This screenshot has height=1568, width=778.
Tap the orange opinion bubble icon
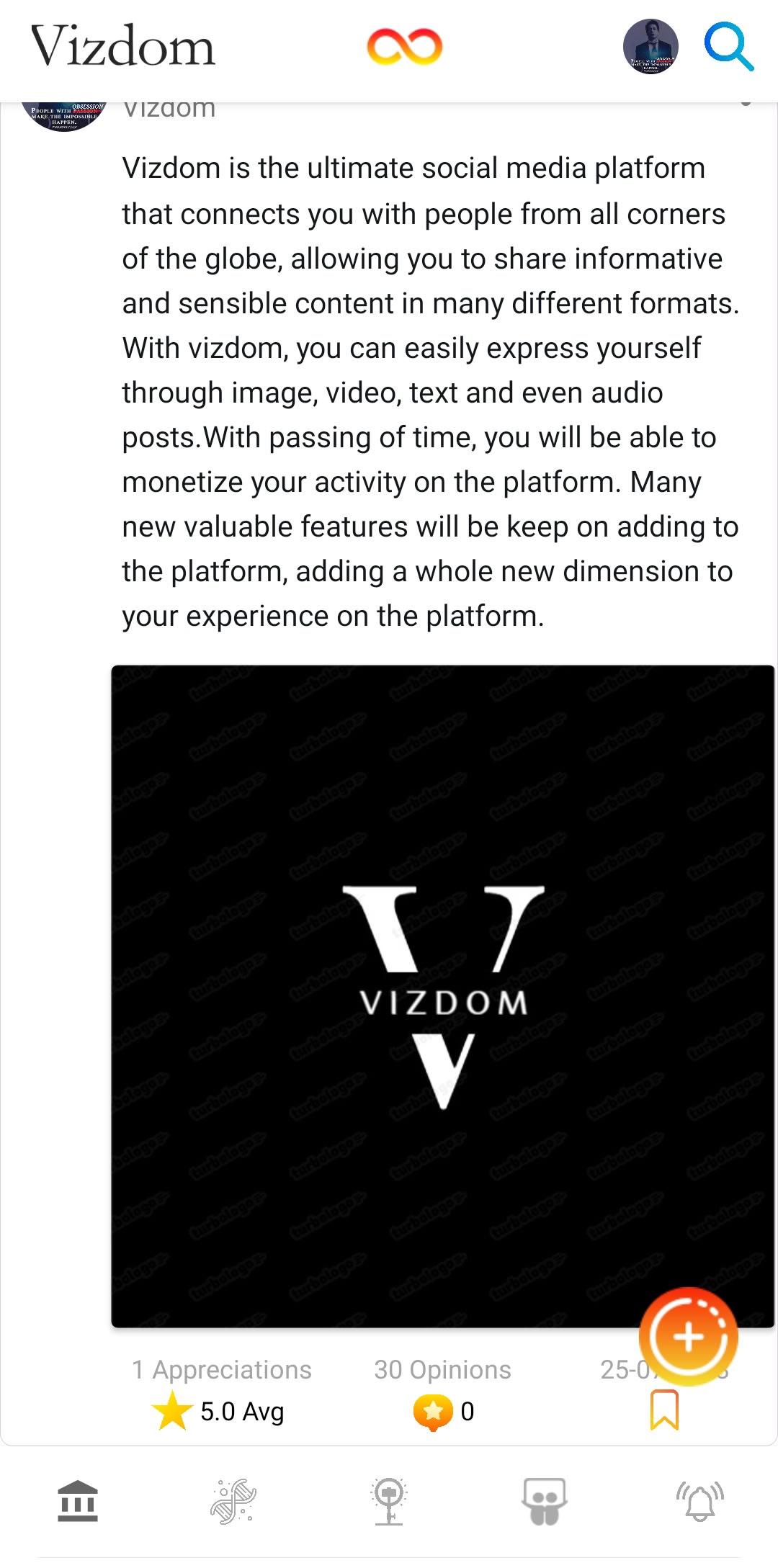pos(432,1412)
